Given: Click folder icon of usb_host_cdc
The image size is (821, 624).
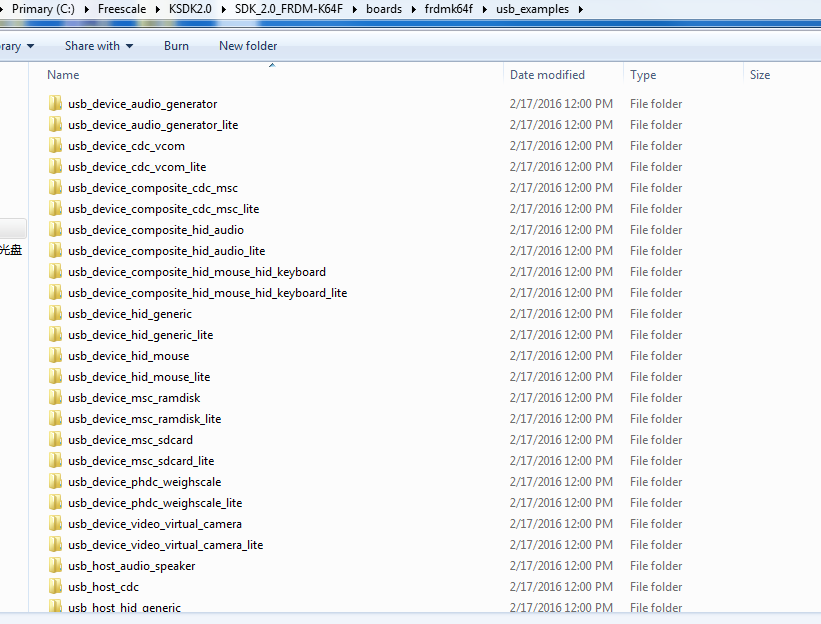Looking at the screenshot, I should (x=55, y=586).
